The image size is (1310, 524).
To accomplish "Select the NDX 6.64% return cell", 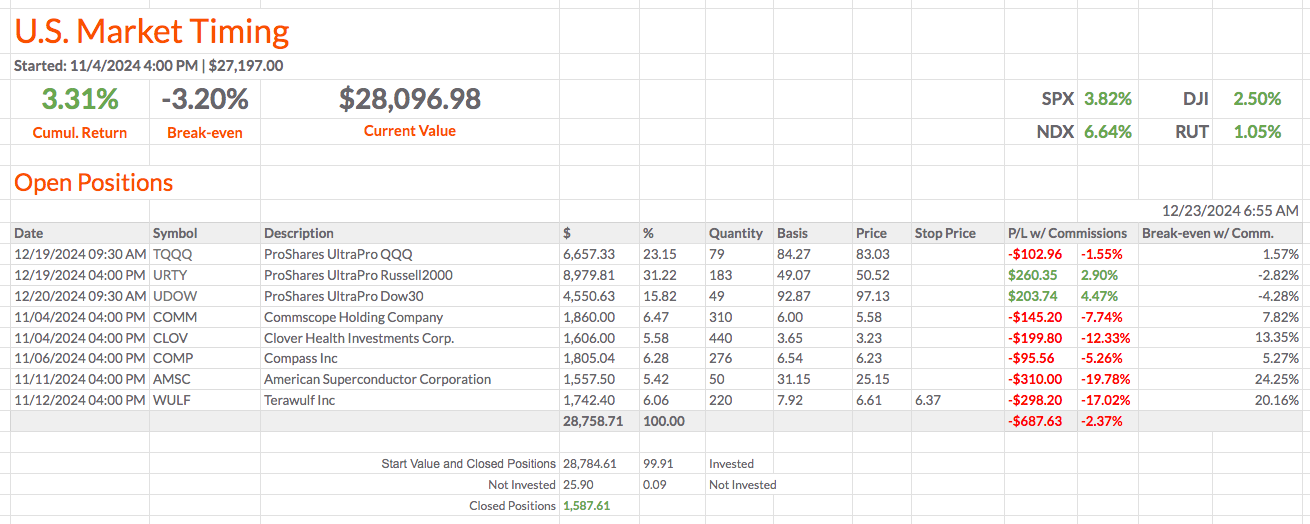I will (x=1108, y=132).
